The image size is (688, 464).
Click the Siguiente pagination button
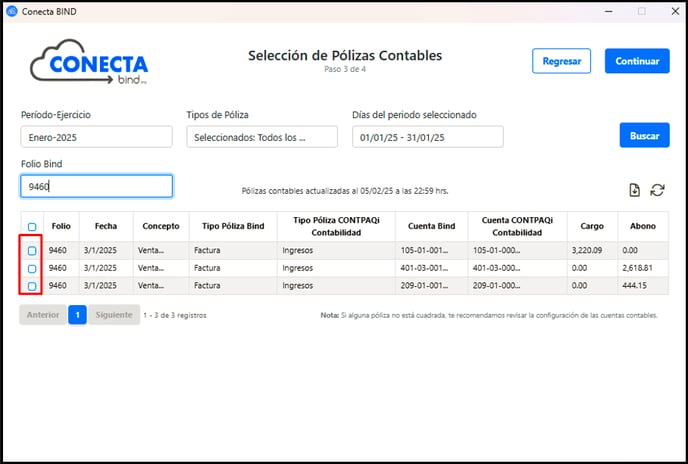point(114,315)
